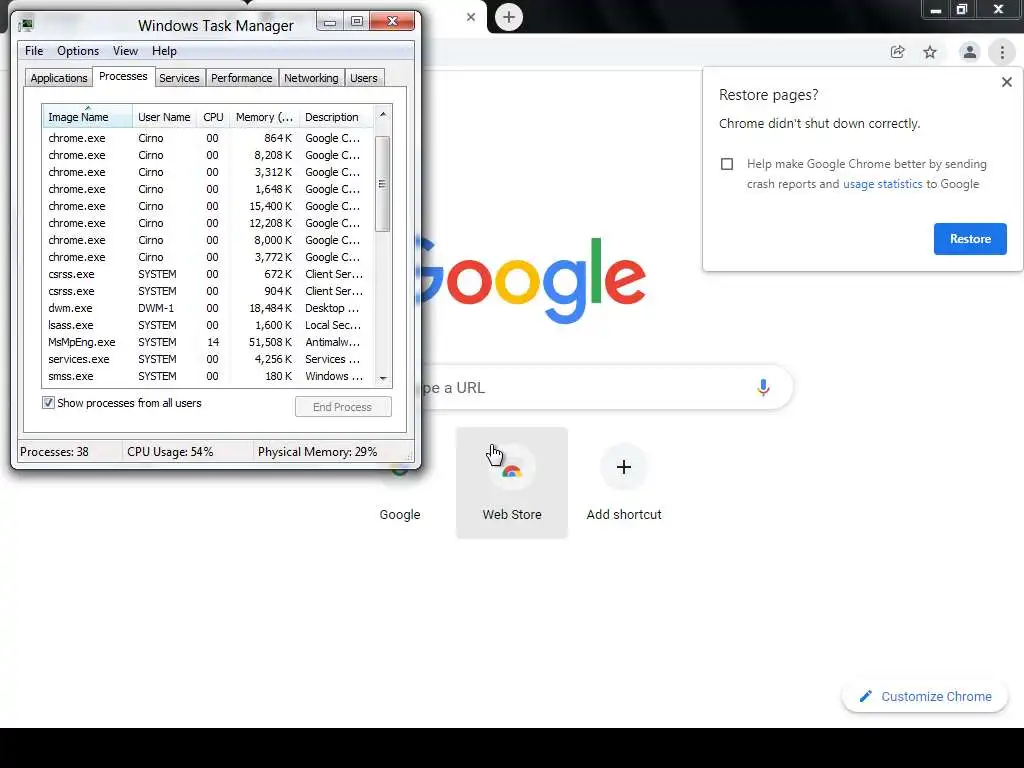Image resolution: width=1024 pixels, height=768 pixels.
Task: Select chrome.exe row using 864 K
Action: click(207, 138)
